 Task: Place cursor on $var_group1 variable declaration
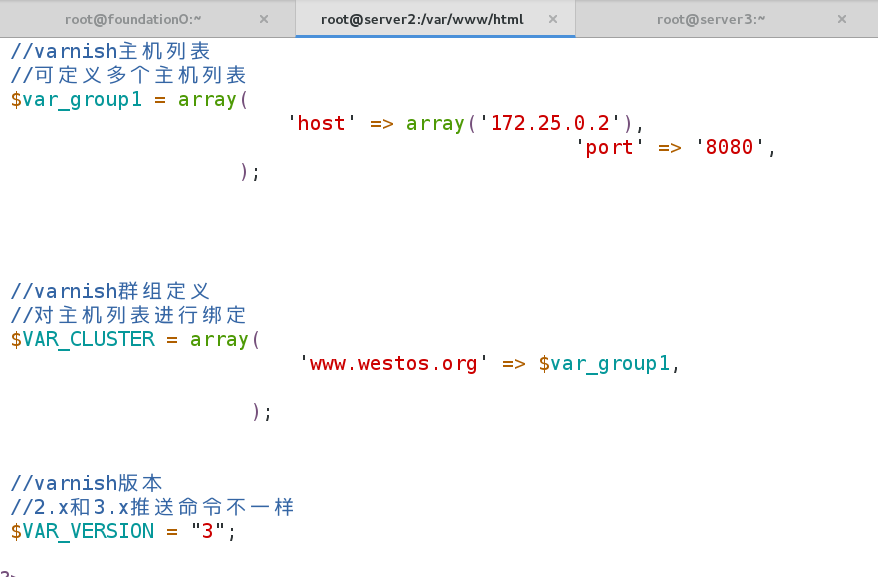point(76,100)
